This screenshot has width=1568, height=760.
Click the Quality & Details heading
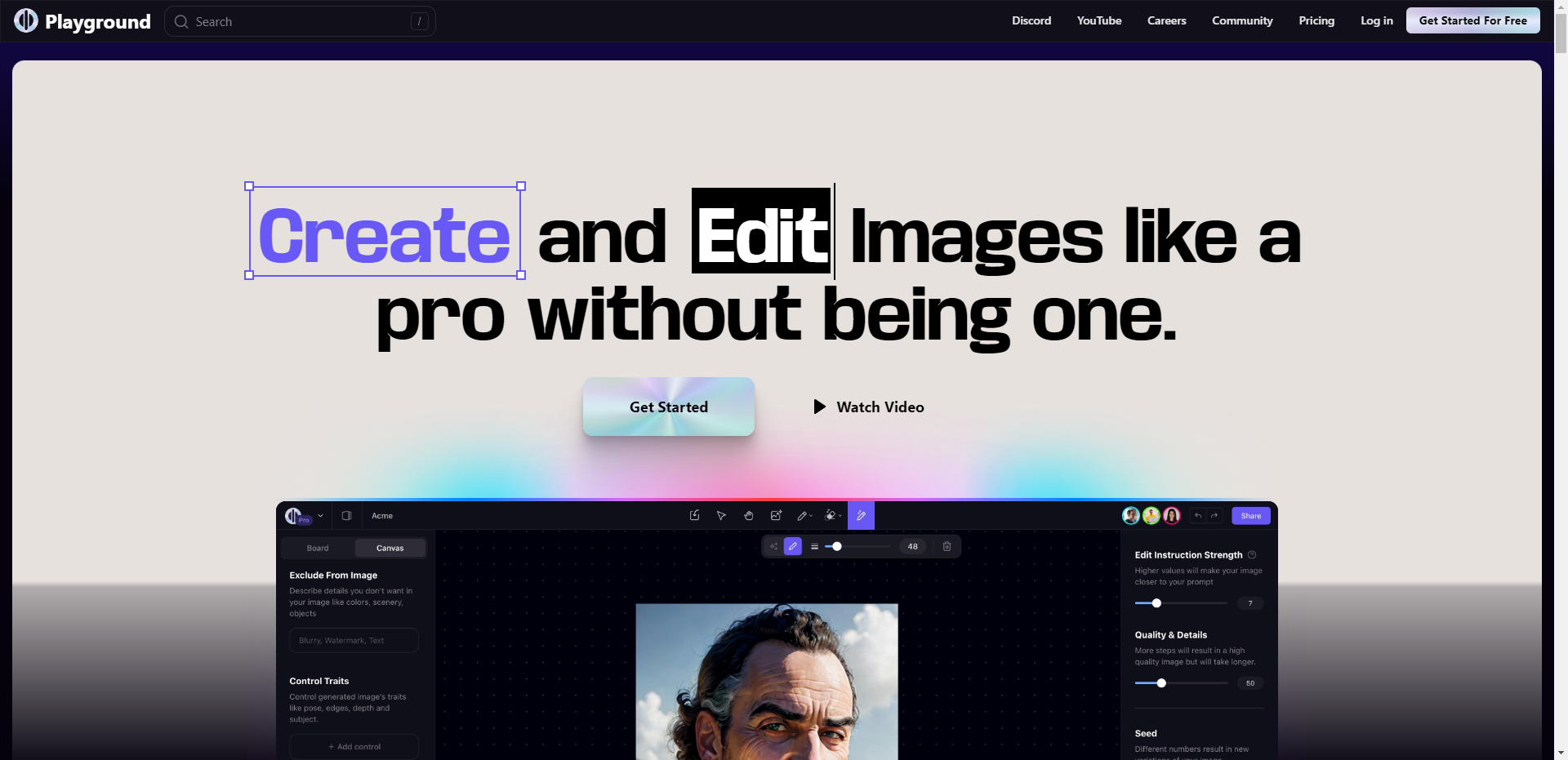[1170, 634]
